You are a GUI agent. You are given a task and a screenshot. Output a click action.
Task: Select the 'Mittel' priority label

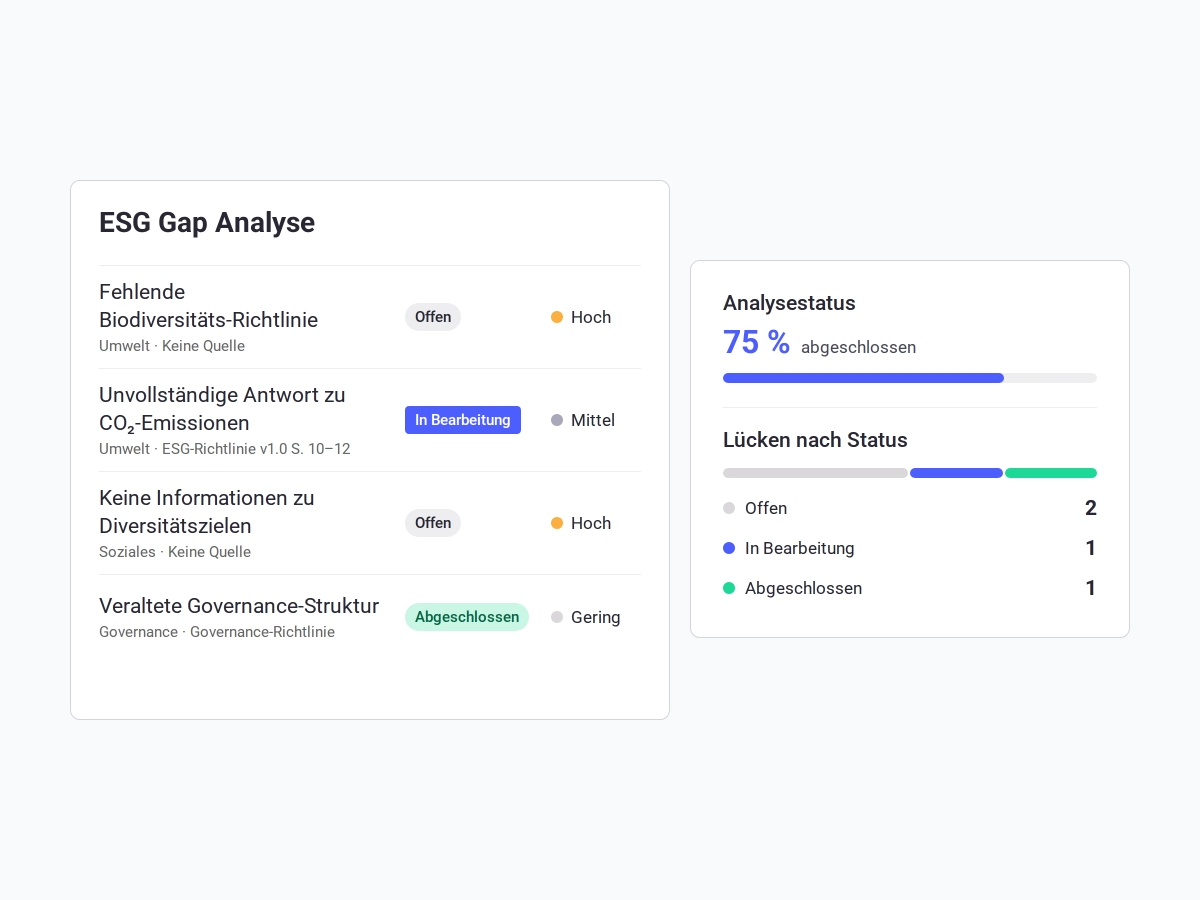point(593,420)
